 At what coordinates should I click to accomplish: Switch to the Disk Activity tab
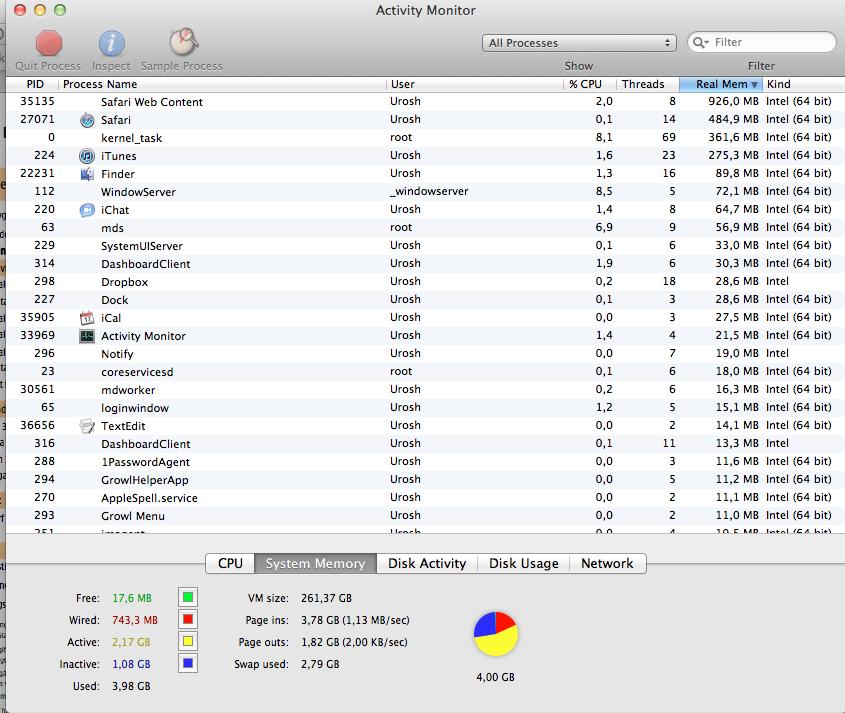pyautogui.click(x=427, y=564)
